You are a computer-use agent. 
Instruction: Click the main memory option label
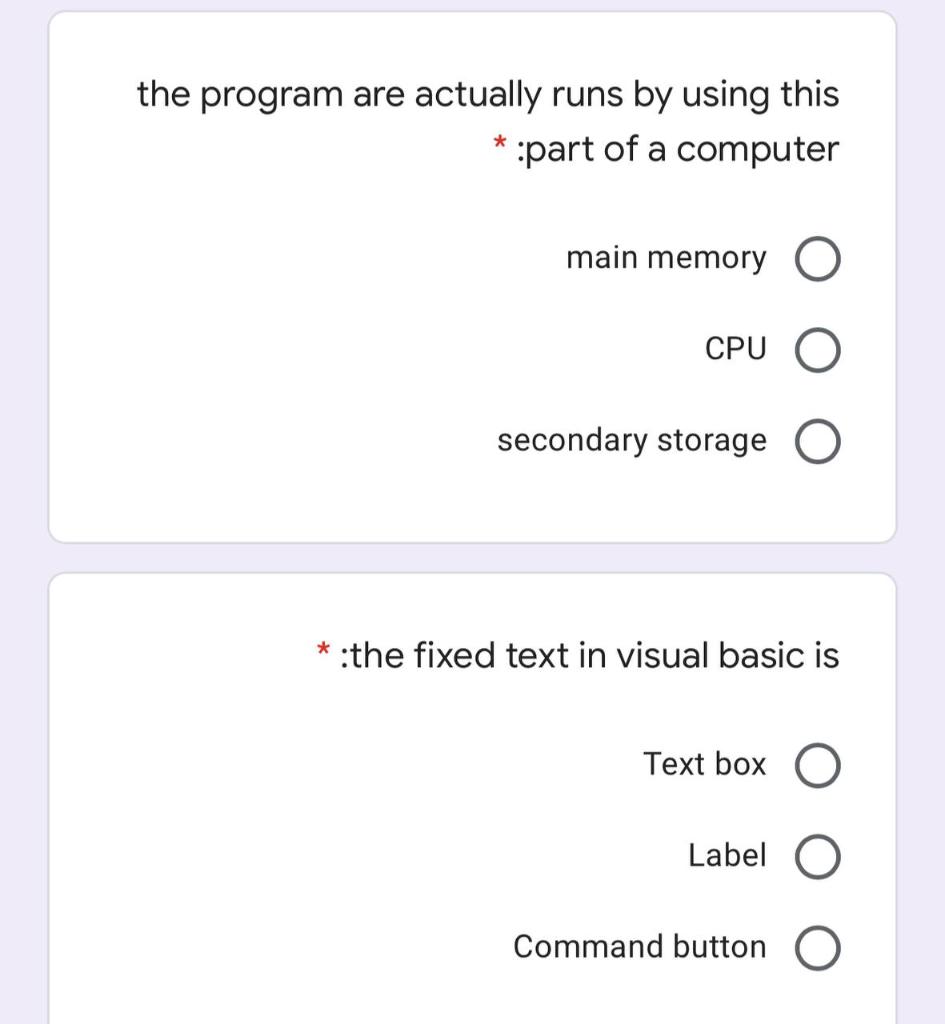[x=666, y=257]
